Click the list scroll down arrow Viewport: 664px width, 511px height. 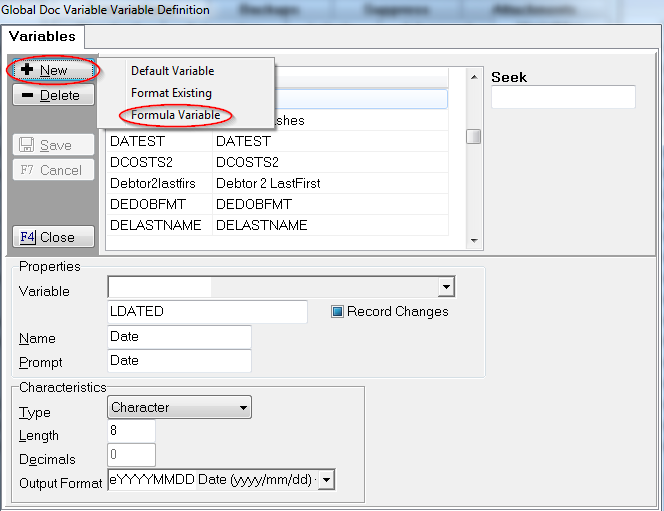(475, 240)
